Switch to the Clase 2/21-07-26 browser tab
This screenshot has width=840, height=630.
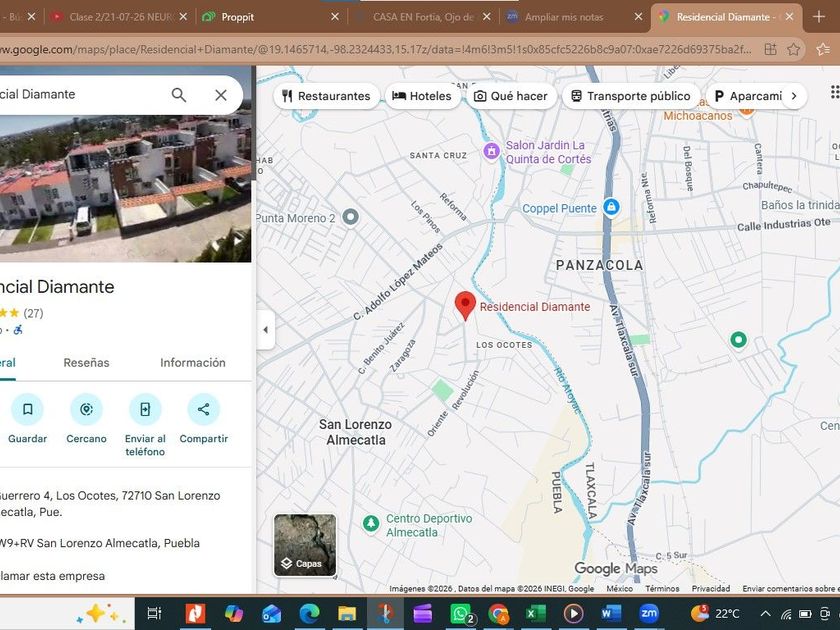pyautogui.click(x=121, y=17)
